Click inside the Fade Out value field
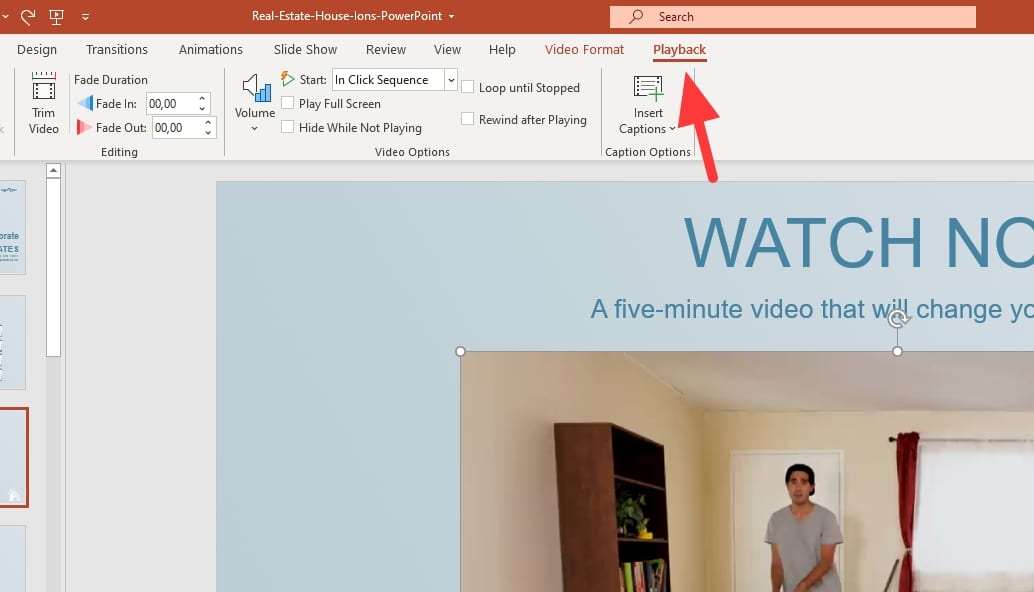The width and height of the screenshot is (1034, 592). pyautogui.click(x=175, y=127)
